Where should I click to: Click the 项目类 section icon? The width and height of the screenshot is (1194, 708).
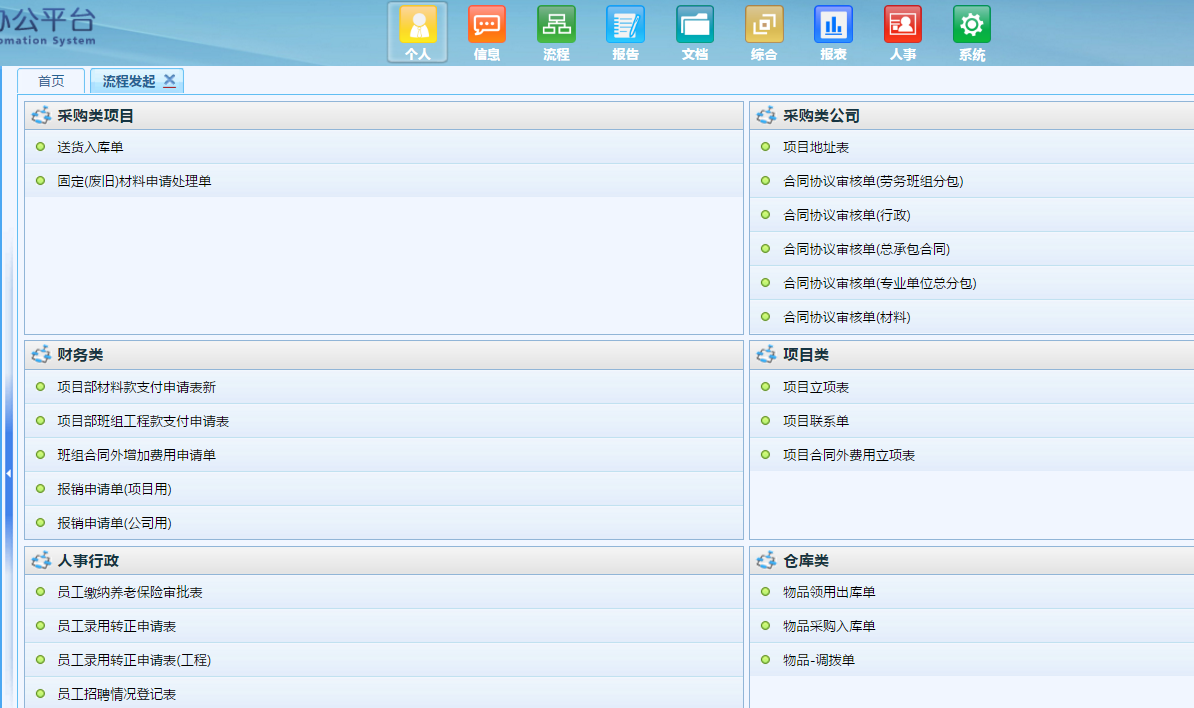point(766,355)
